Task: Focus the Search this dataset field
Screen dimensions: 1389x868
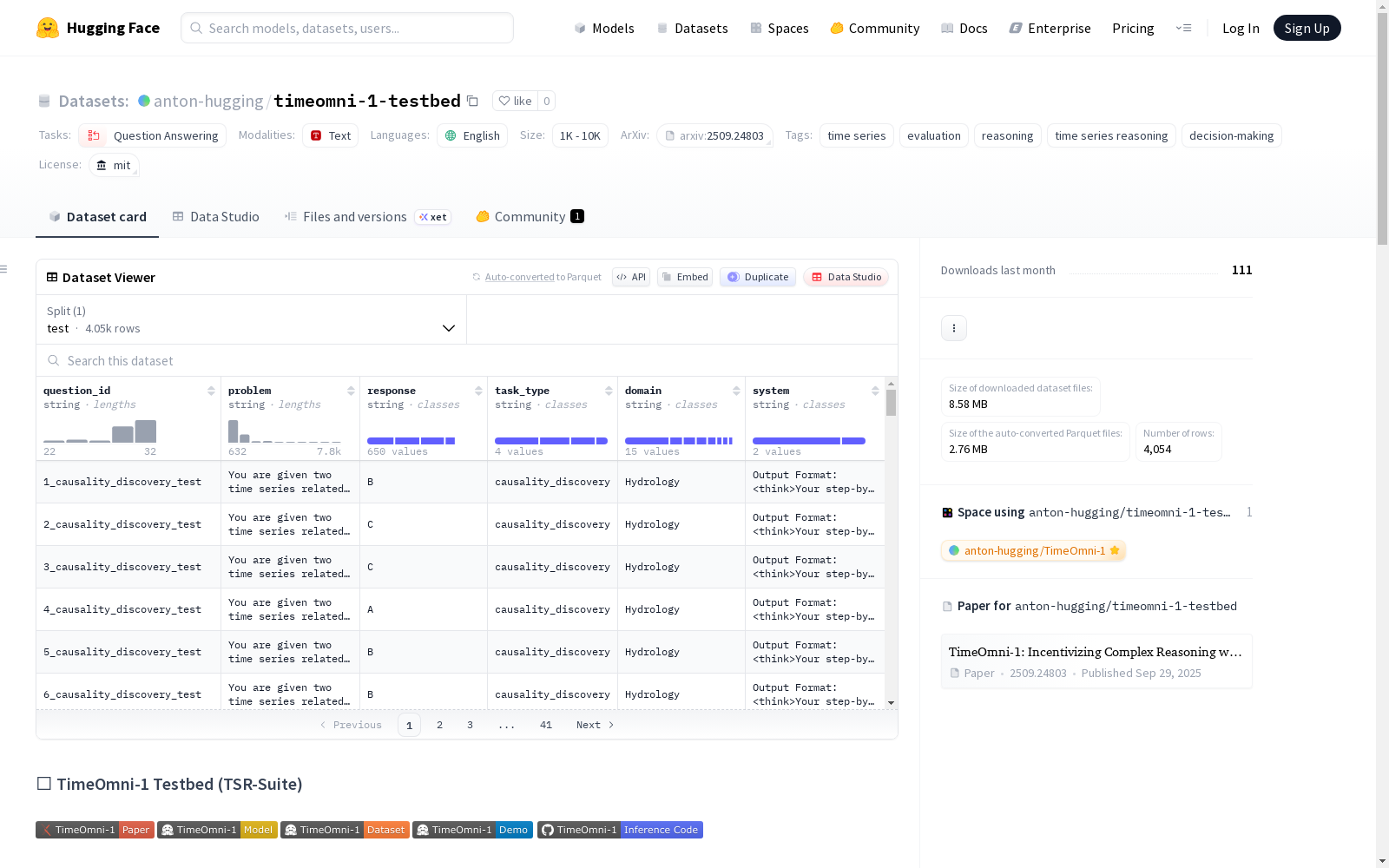Action: 467,360
